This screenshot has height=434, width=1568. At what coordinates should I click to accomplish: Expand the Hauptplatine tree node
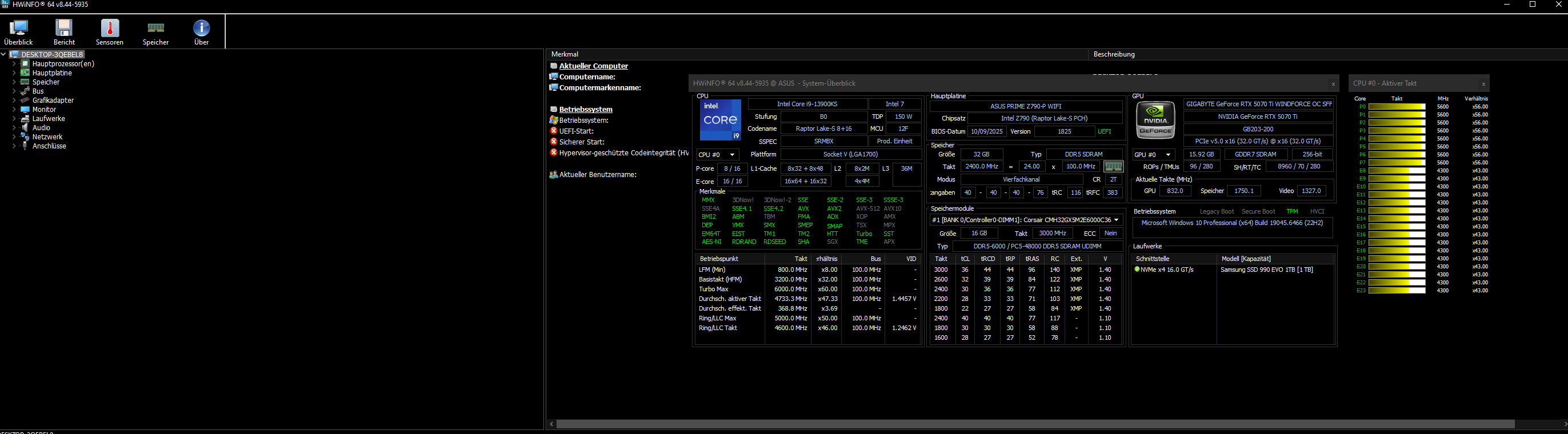tap(14, 73)
